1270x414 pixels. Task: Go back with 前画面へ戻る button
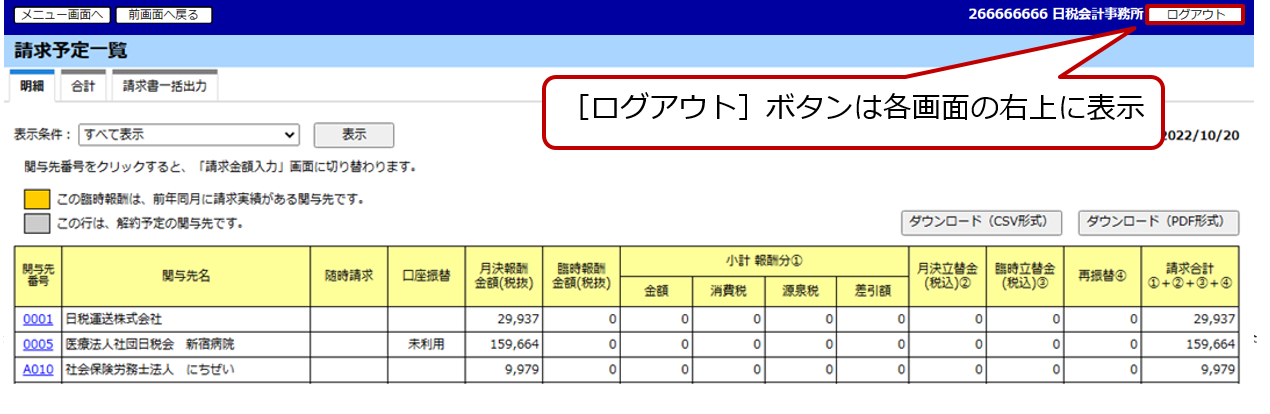[x=164, y=15]
